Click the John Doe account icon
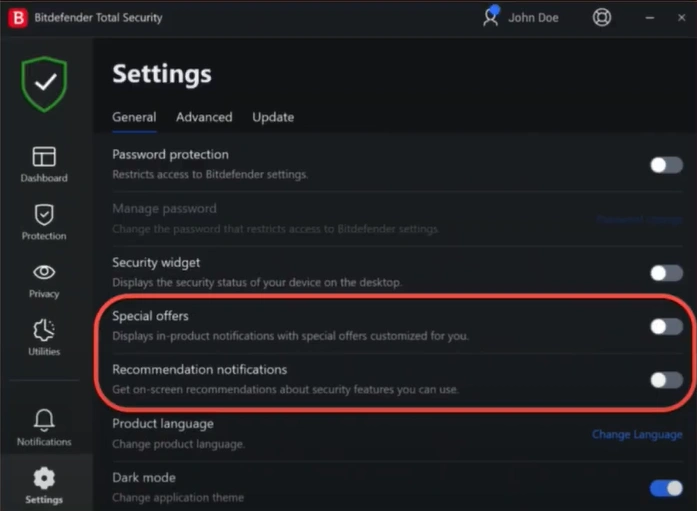The height and width of the screenshot is (511, 697). (x=490, y=17)
